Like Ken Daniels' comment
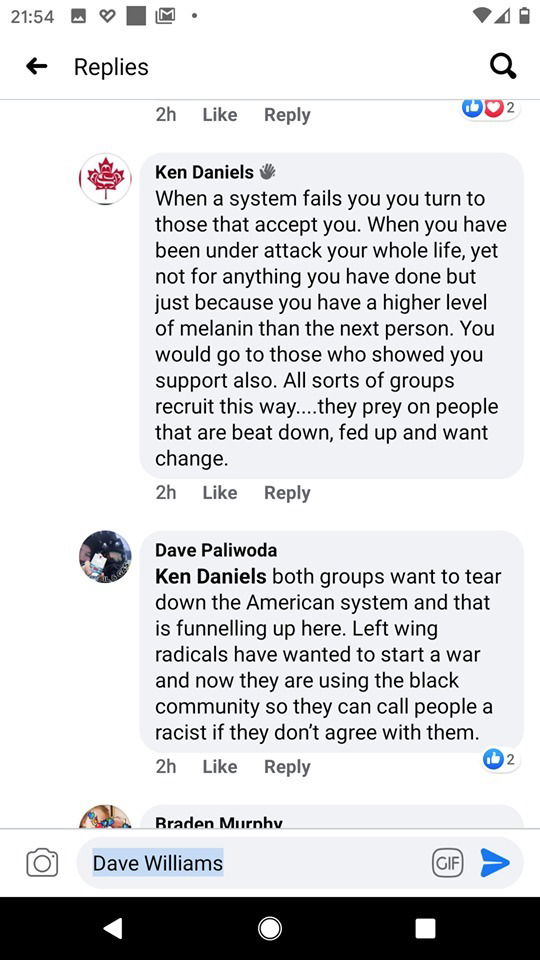 [220, 493]
